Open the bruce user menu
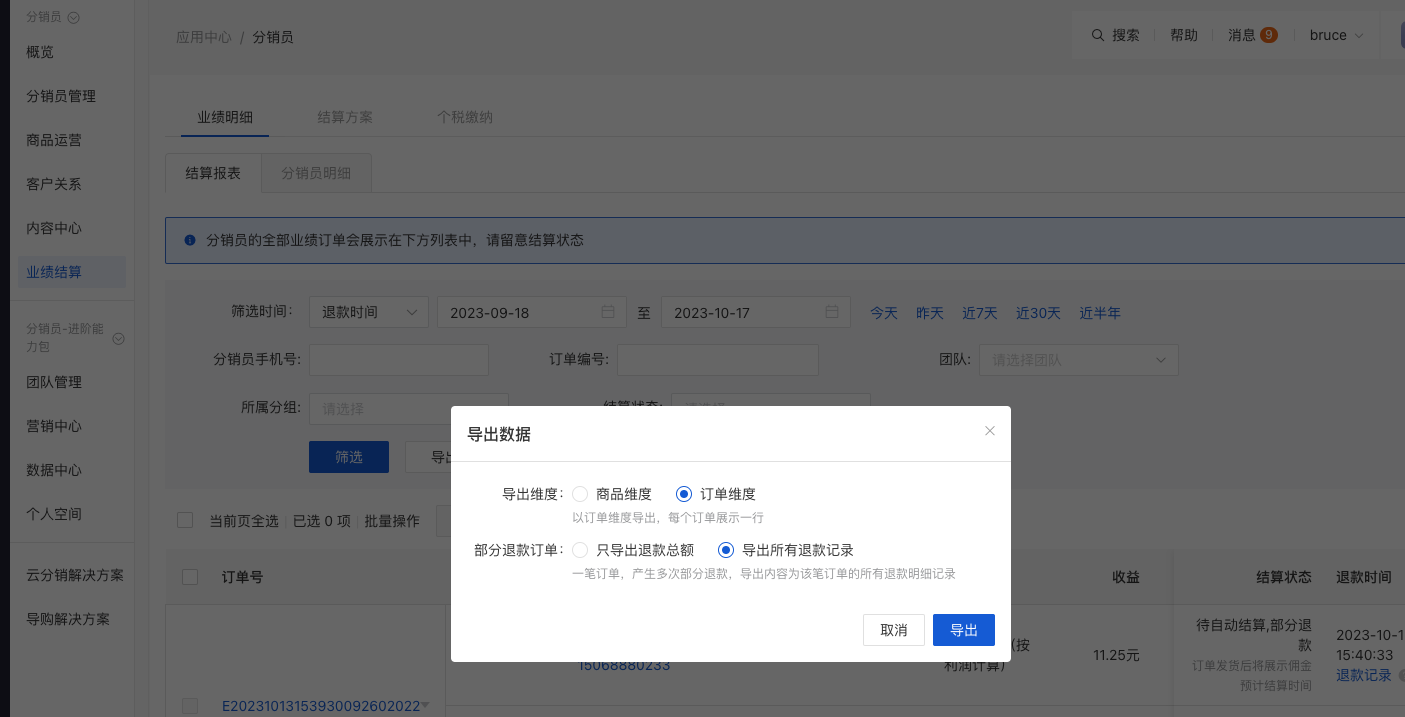Screen dimensions: 1405x717 click(x=1336, y=35)
